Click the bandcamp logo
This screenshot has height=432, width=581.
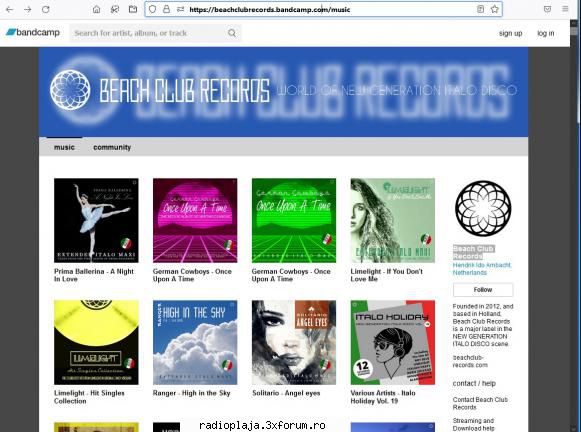pos(33,33)
